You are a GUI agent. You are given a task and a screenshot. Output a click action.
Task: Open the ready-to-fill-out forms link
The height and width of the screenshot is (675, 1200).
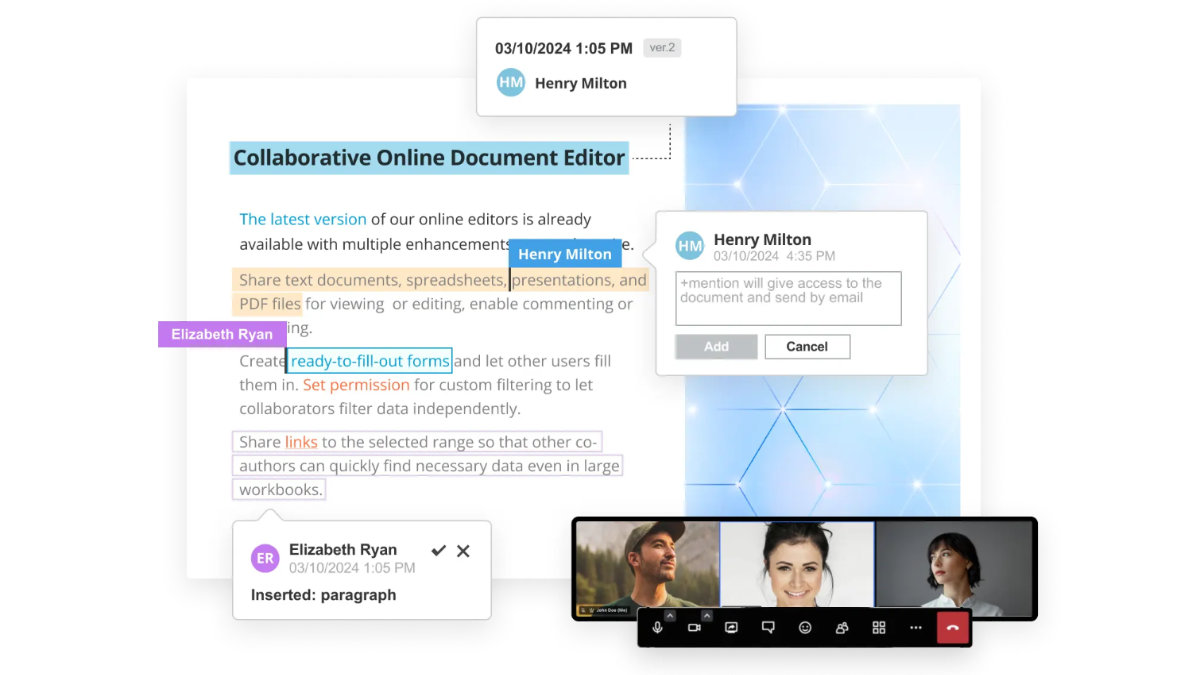368,360
